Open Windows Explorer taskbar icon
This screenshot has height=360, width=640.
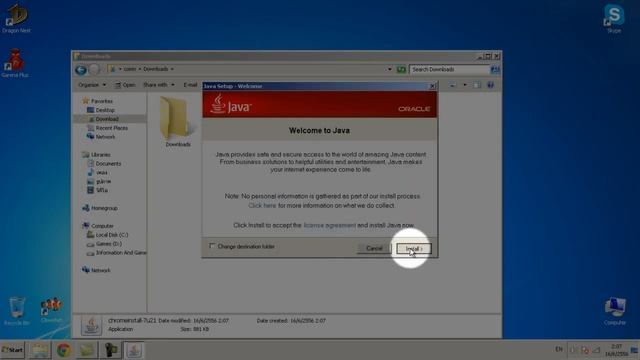[x=40, y=350]
